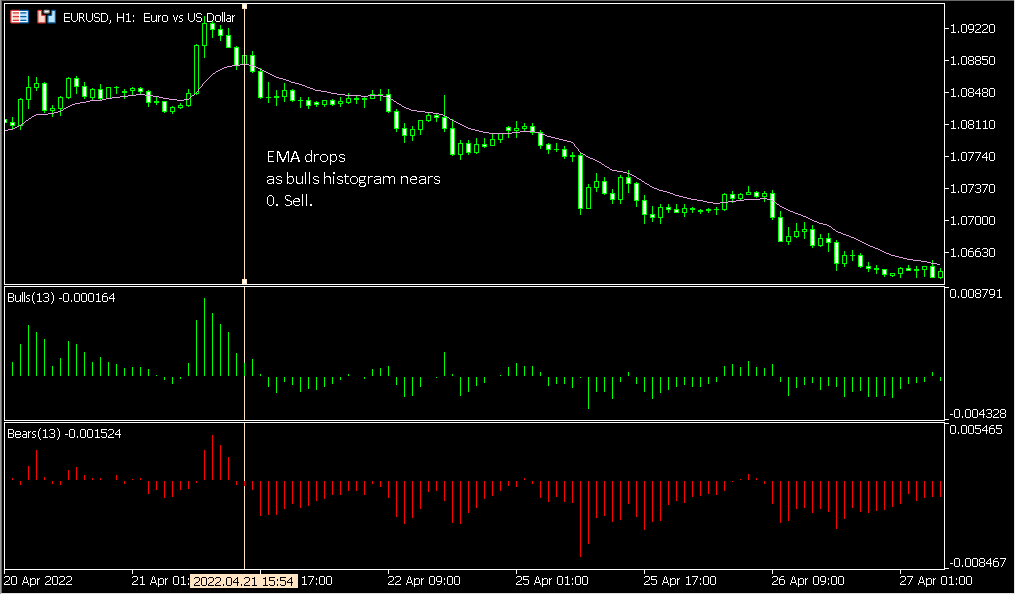
Task: Click the vertical line bottom handle
Action: click(x=245, y=281)
